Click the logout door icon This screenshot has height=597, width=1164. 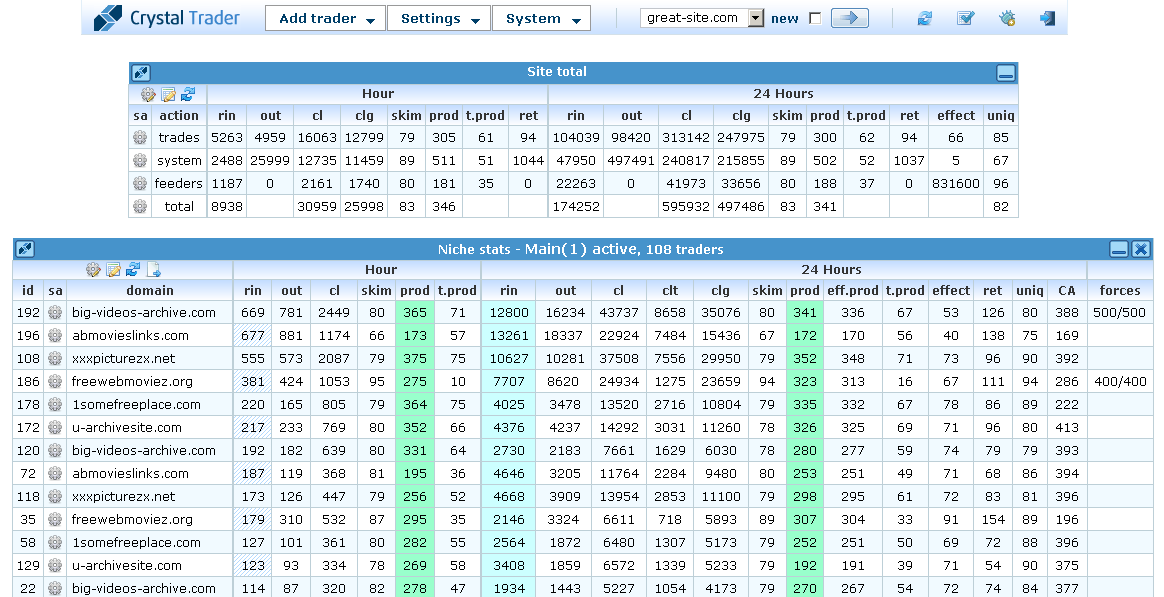pyautogui.click(x=1047, y=18)
